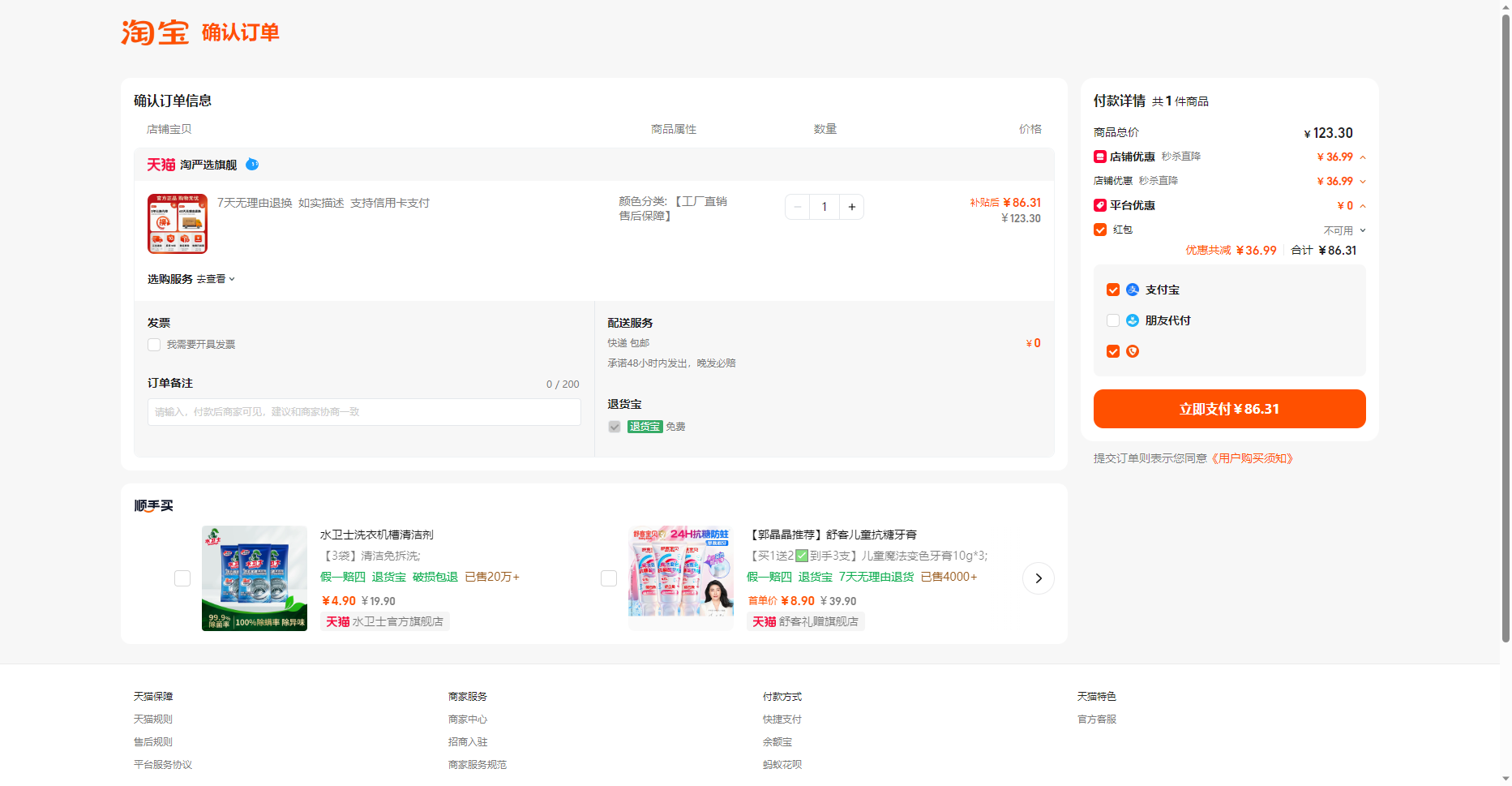The image size is (1512, 786).
Task: Click the green 退货宝 badge
Action: click(645, 427)
